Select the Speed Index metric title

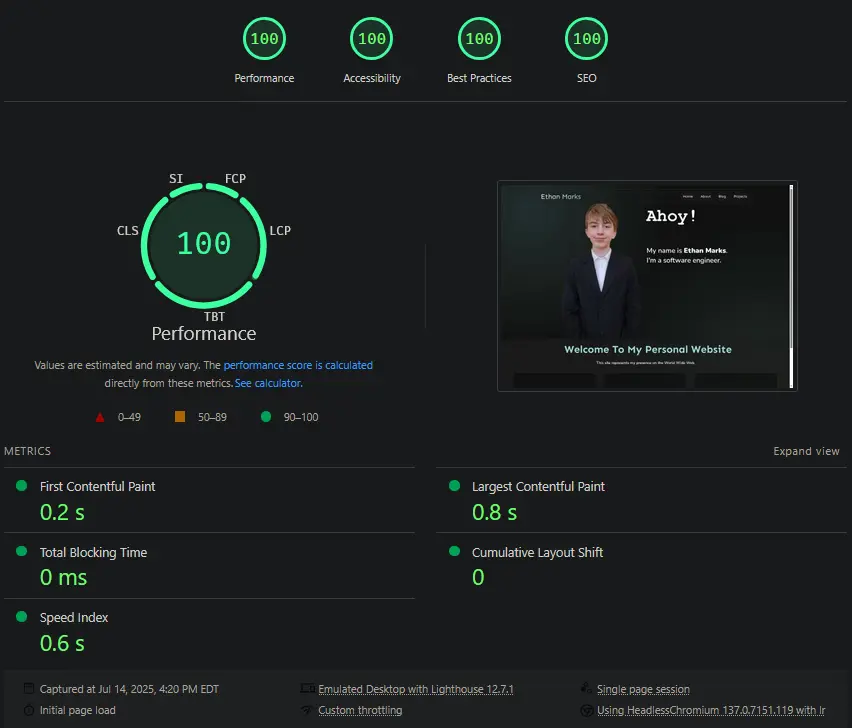point(74,618)
